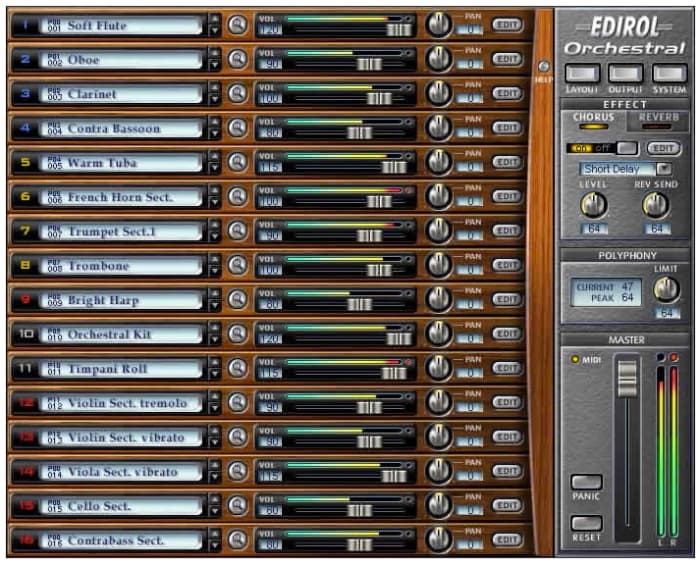Click the pan knob on the Timpani Roll row
The width and height of the screenshot is (700, 566).
(438, 368)
